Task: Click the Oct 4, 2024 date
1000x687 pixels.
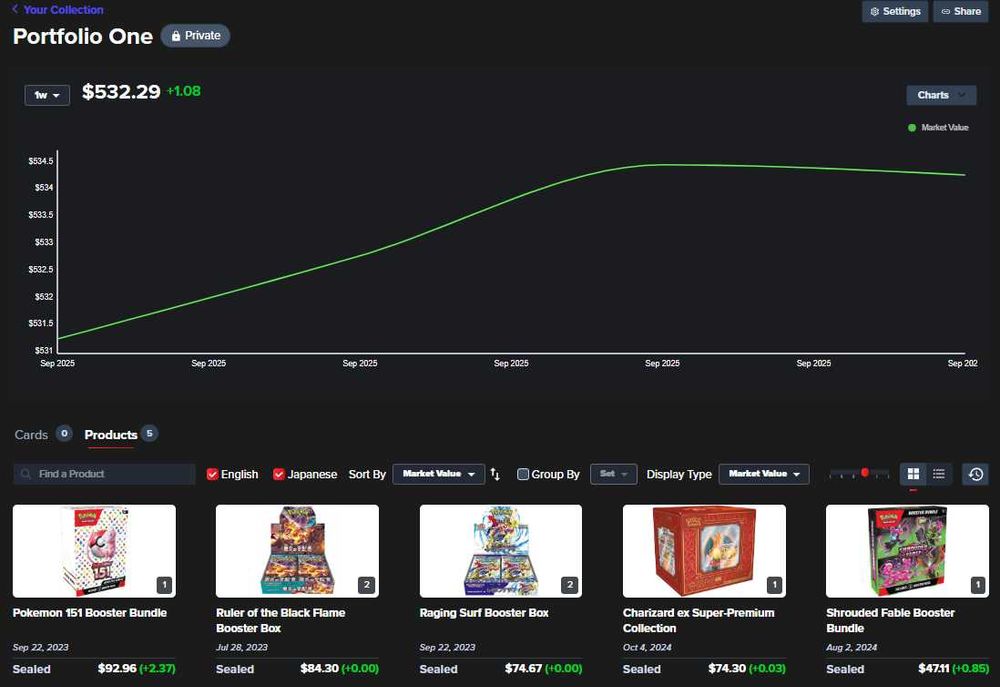Action: click(647, 647)
